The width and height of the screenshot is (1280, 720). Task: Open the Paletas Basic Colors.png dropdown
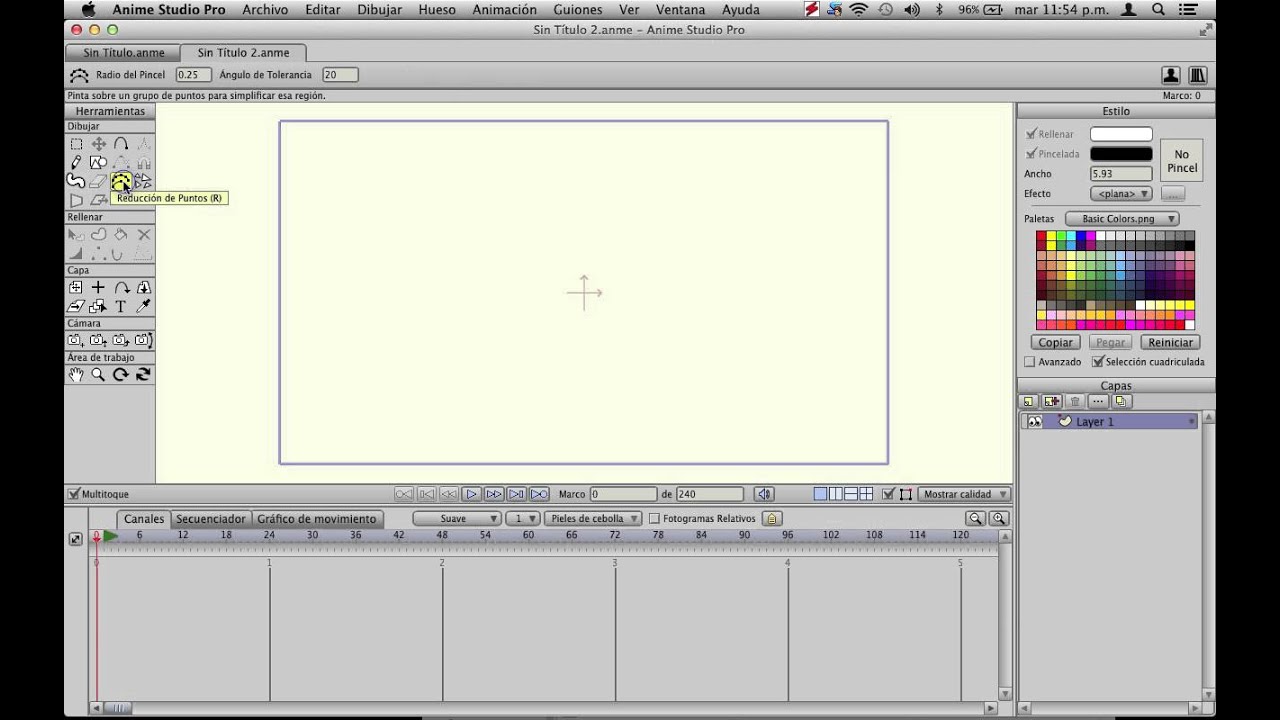[1122, 219]
